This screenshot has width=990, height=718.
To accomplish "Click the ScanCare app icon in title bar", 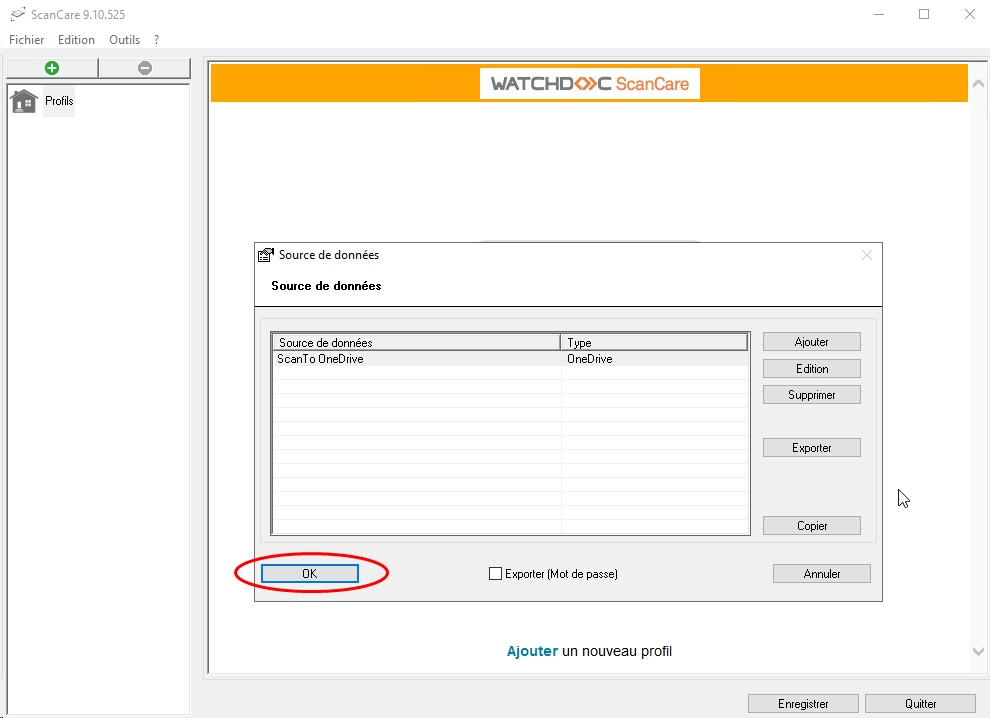I will pyautogui.click(x=18, y=14).
